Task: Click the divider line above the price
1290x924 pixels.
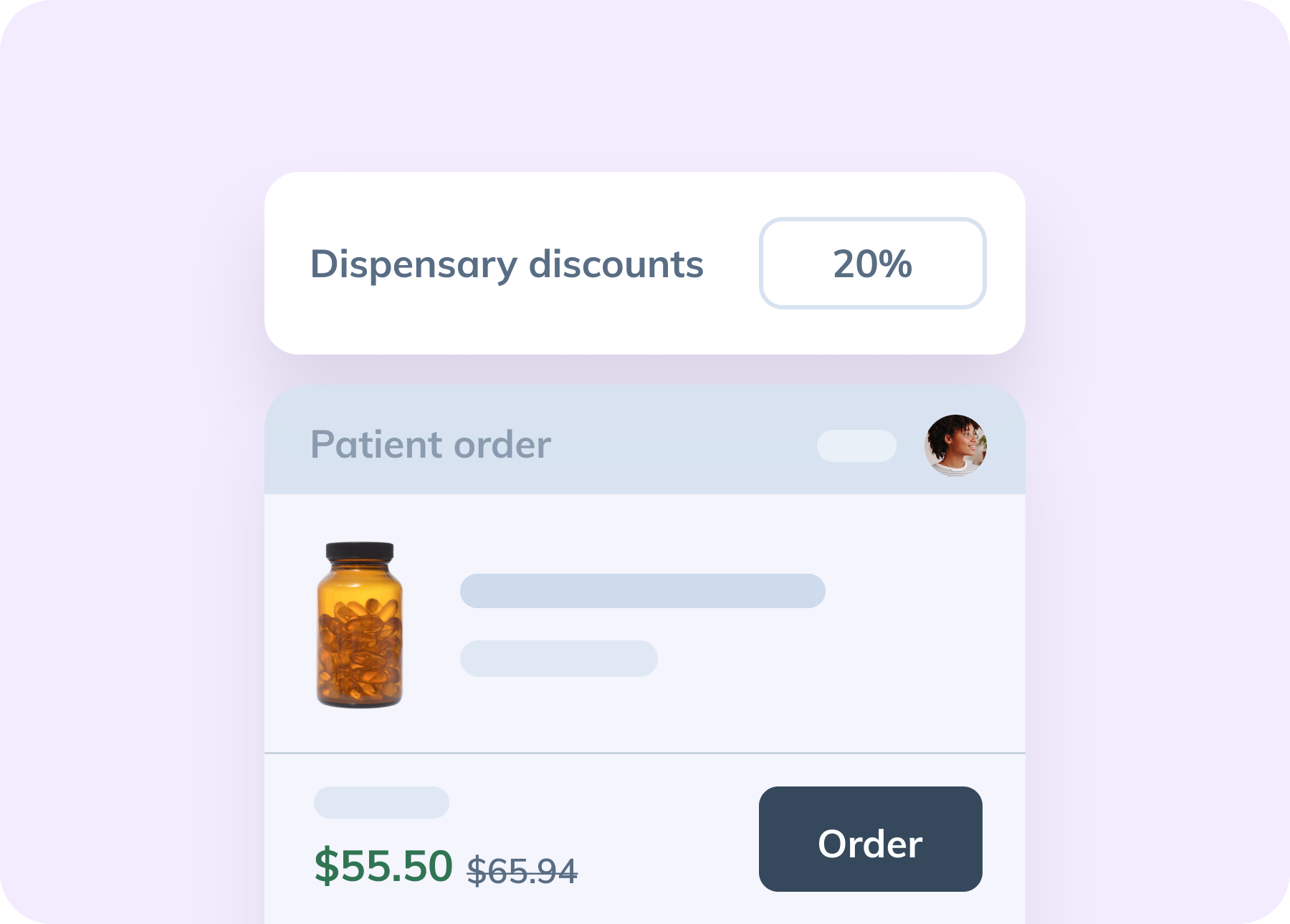Action: (645, 753)
